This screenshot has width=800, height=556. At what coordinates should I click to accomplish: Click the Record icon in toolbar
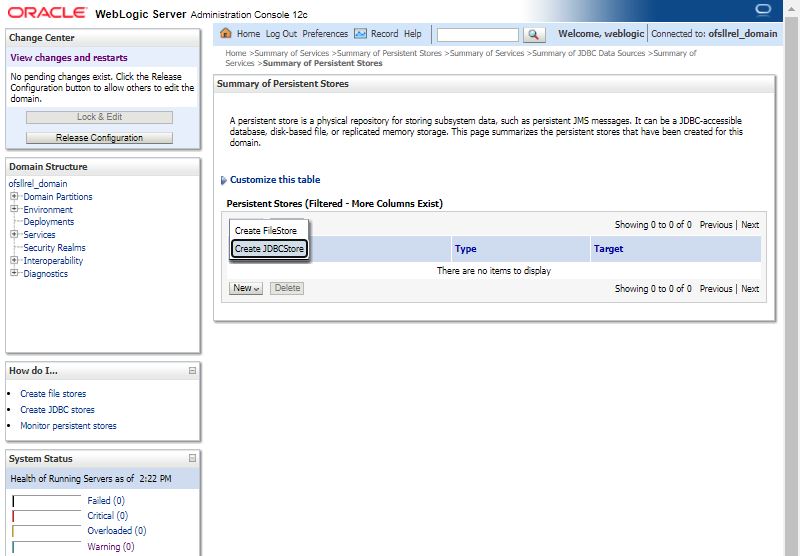coord(360,34)
